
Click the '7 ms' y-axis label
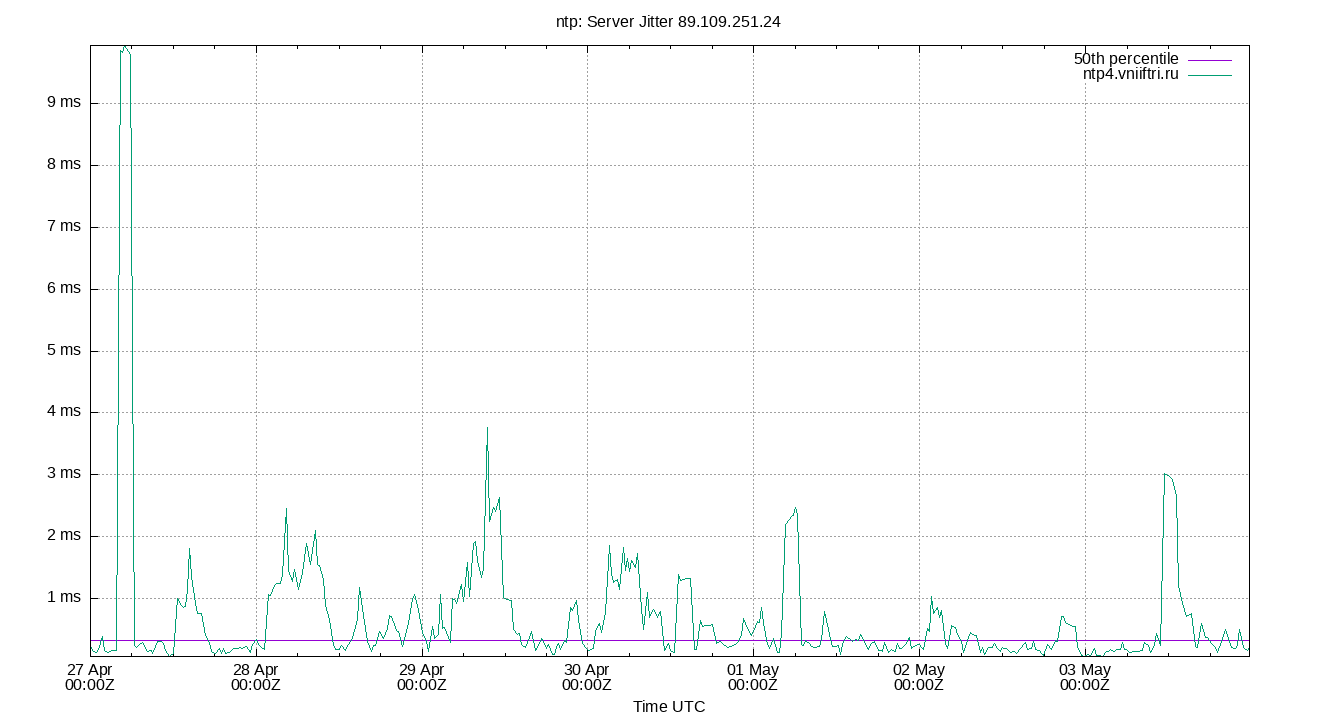pos(64,227)
